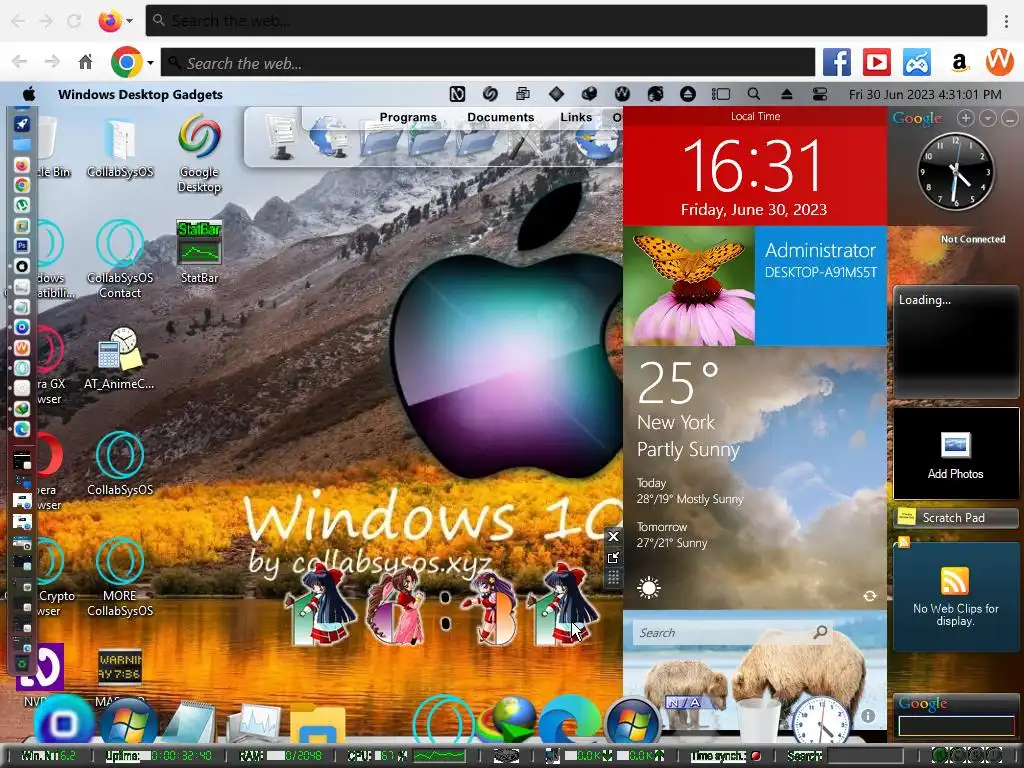
Task: Open MORE CollabSysOS shortcut
Action: [x=120, y=577]
